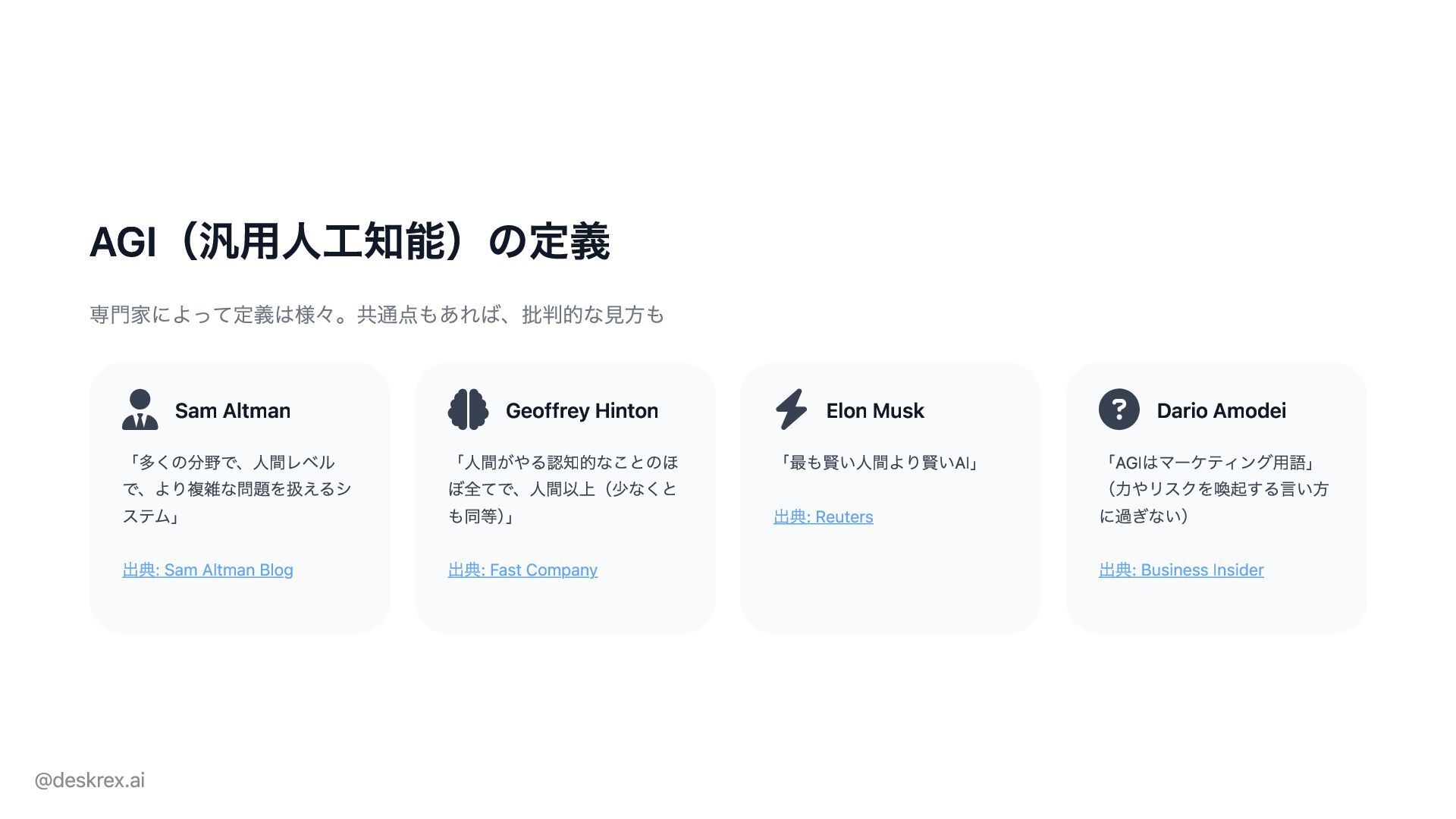
Task: Click the businessman icon beside Sam Altman
Action: tap(140, 409)
